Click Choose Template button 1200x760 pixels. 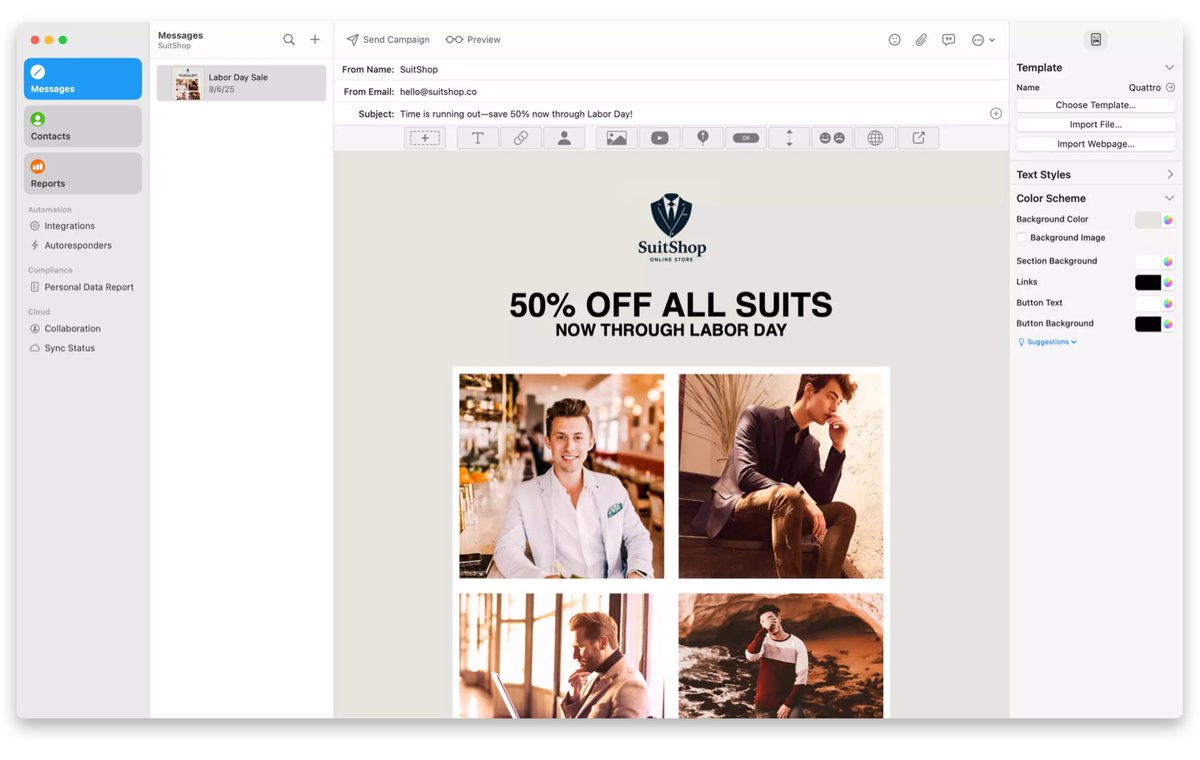click(1095, 104)
